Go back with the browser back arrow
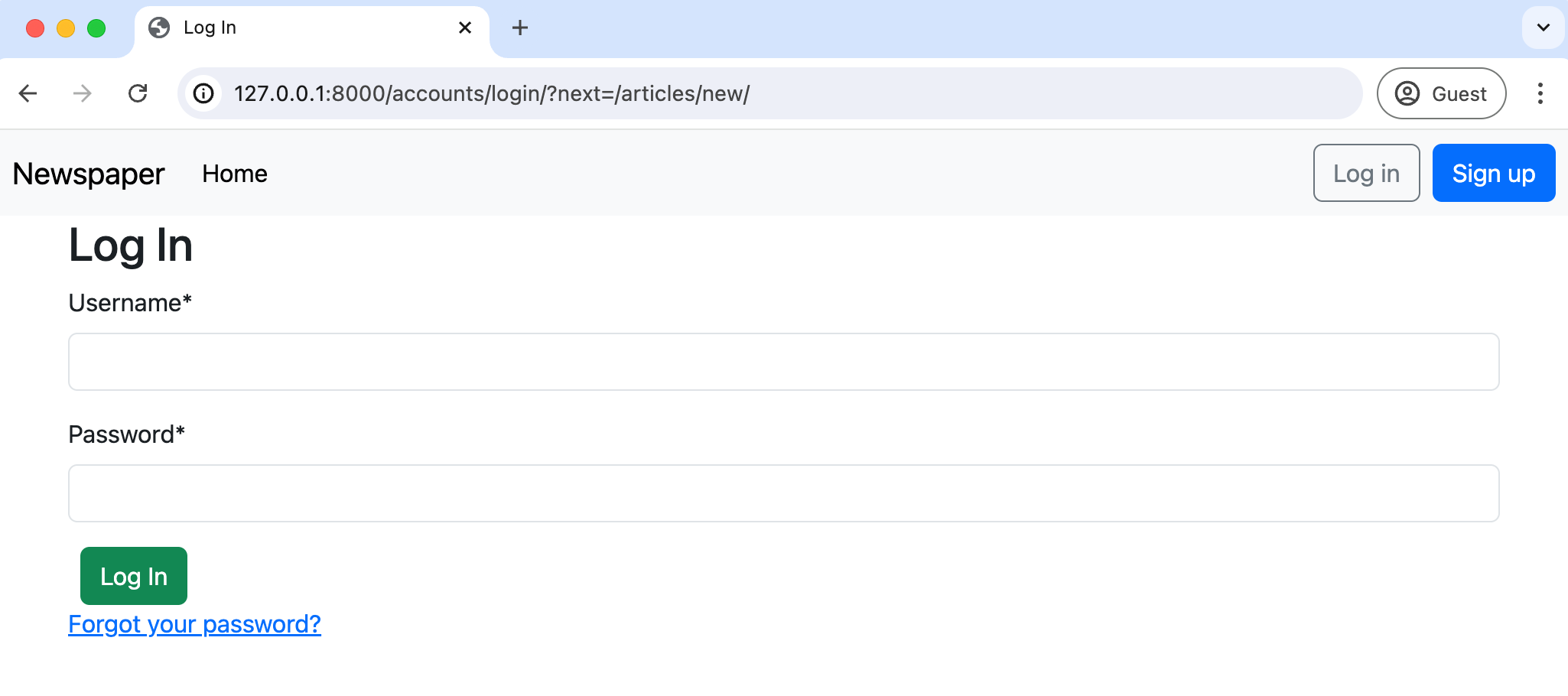The width and height of the screenshot is (1568, 696). 28,93
